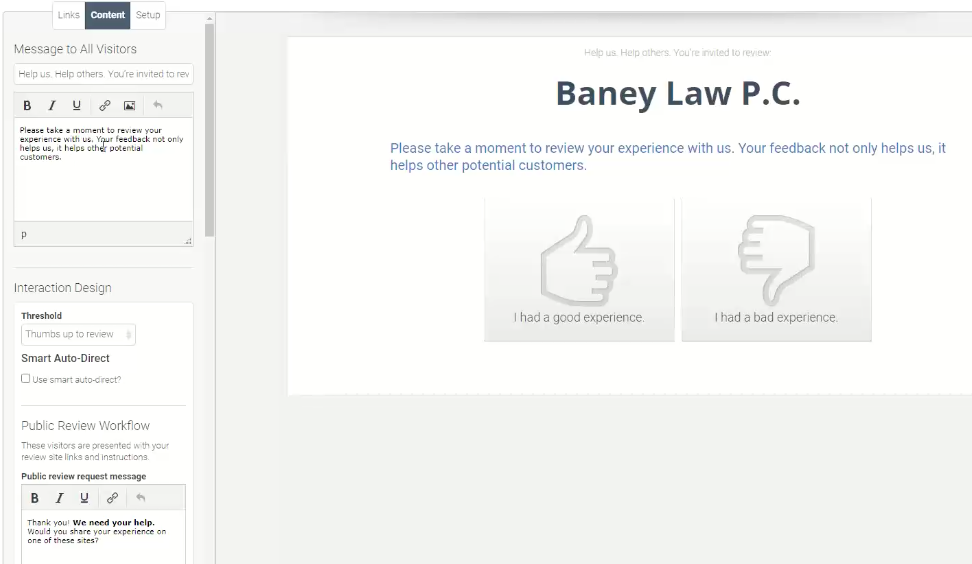Image resolution: width=972 pixels, height=564 pixels.
Task: Insert a link in the Message to All Visitors editor
Action: 105,105
